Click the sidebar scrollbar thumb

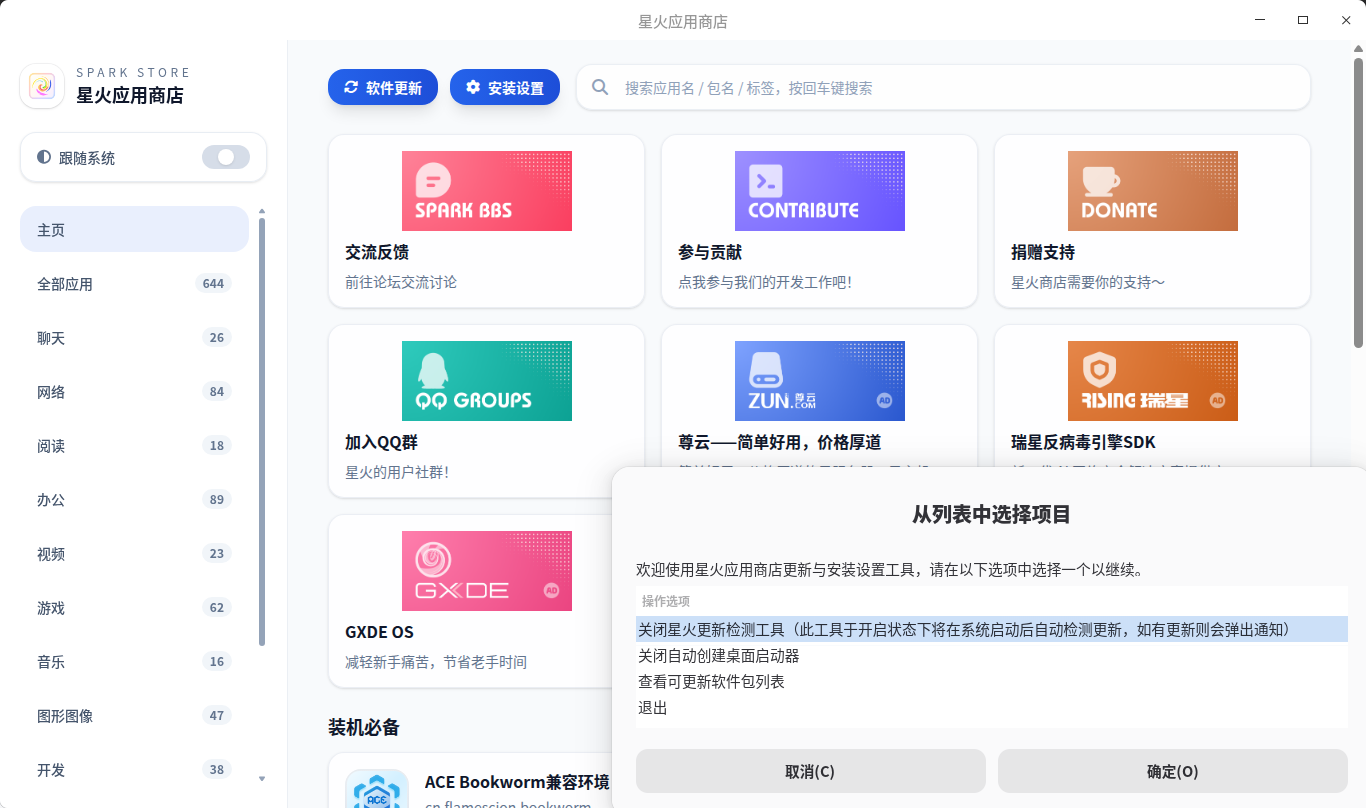click(262, 431)
